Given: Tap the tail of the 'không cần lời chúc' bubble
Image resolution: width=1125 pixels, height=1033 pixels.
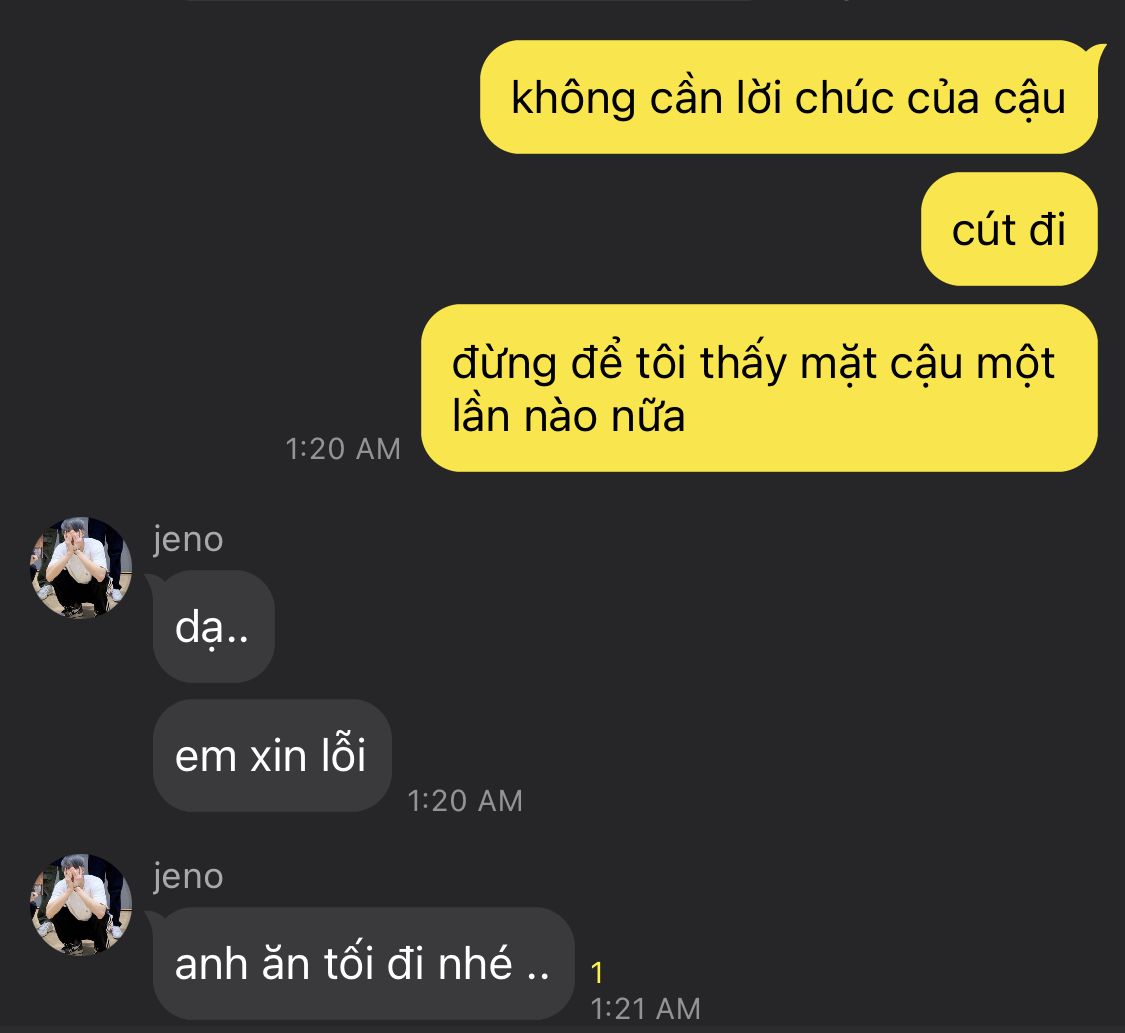Looking at the screenshot, I should point(1096,53).
